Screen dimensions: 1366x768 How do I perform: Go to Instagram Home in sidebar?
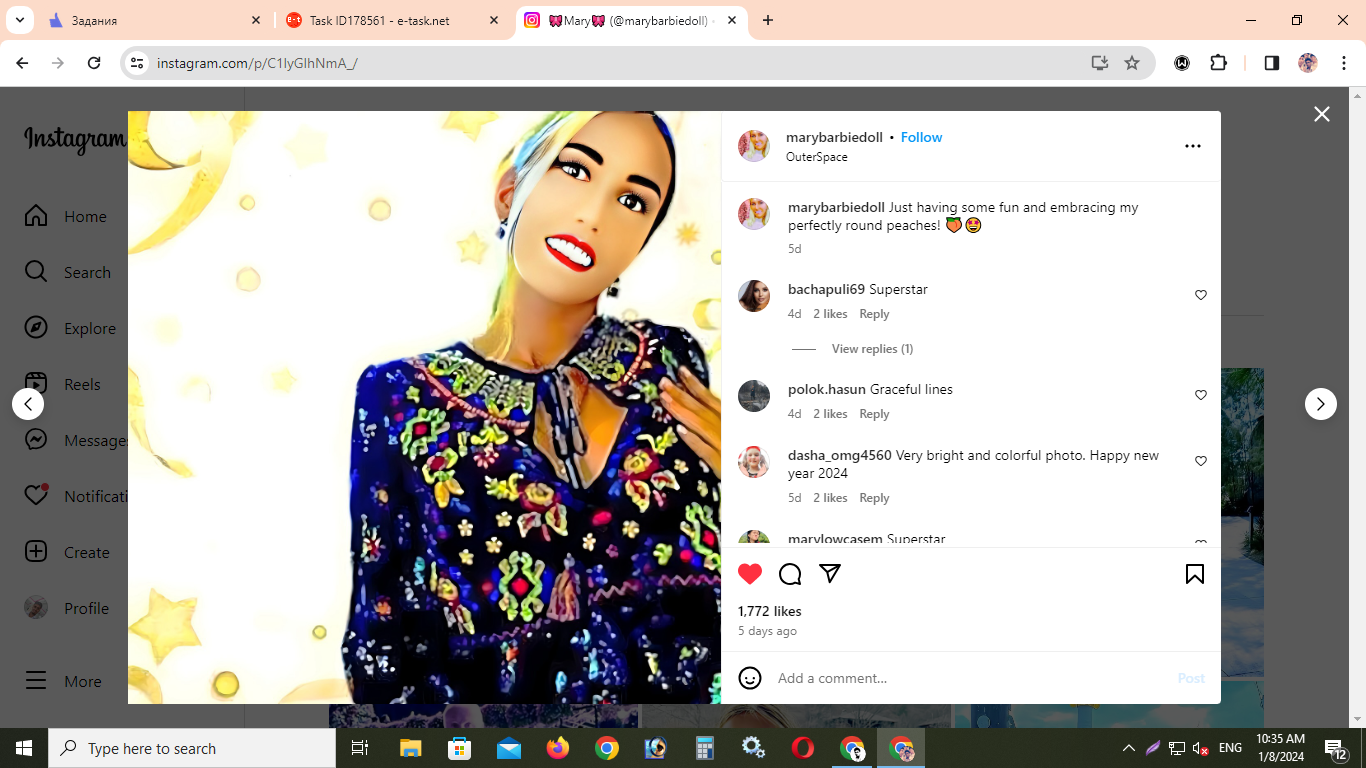click(x=66, y=216)
